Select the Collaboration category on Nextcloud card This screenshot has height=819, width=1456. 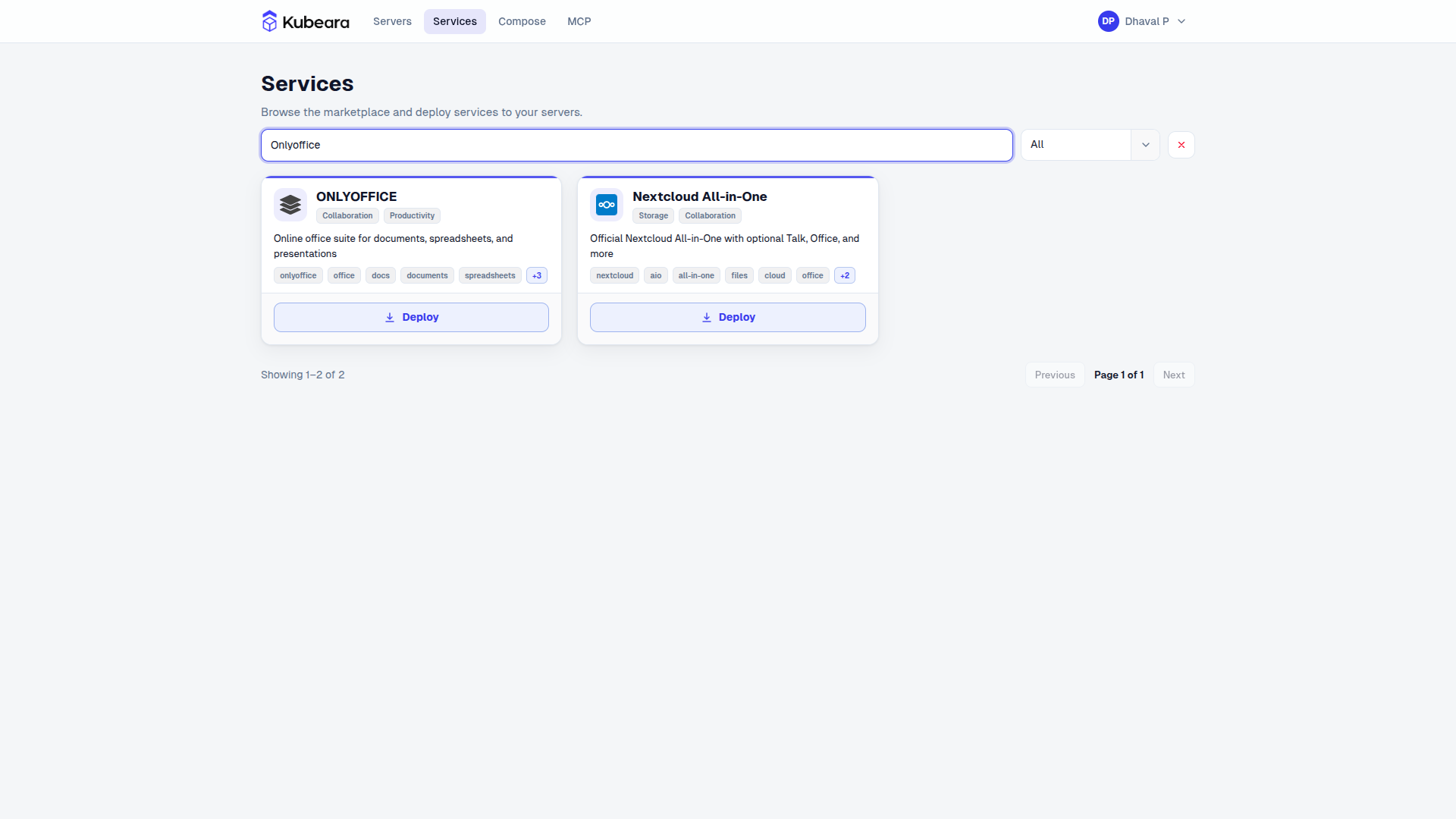710,215
